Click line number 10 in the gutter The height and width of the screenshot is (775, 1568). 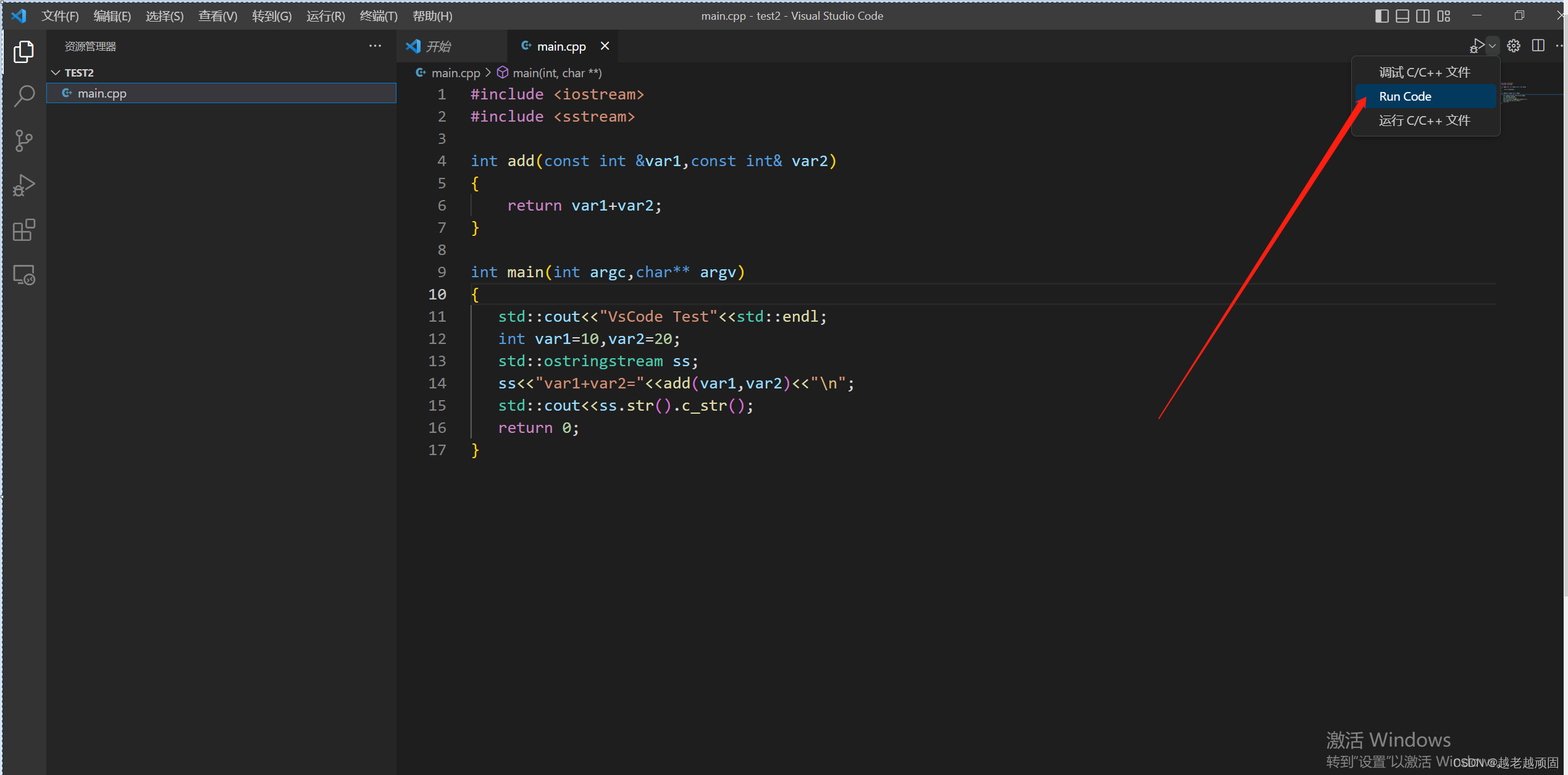437,295
